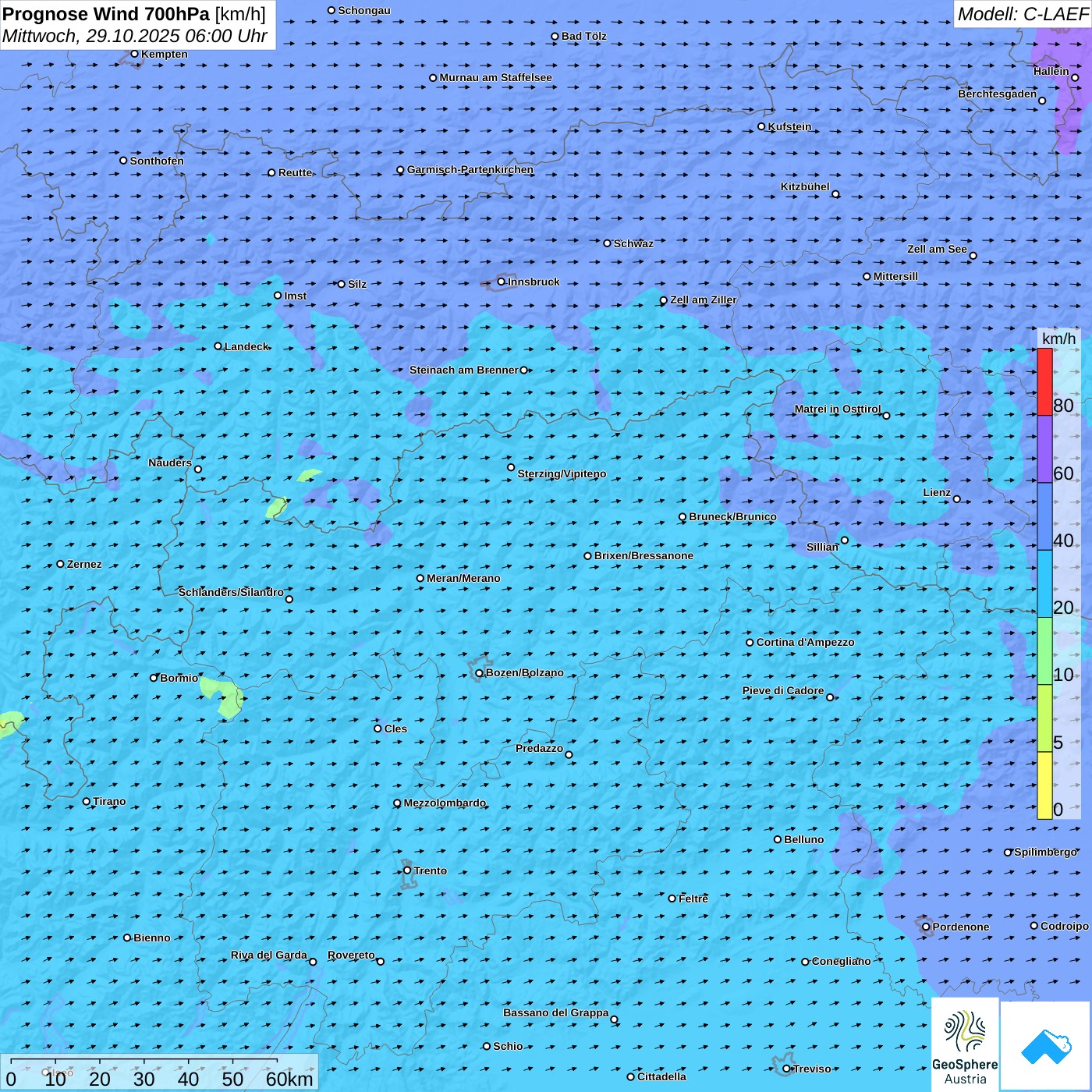Viewport: 1092px width, 1092px height.
Task: Click the Bassano del Grappa label
Action: click(556, 1012)
